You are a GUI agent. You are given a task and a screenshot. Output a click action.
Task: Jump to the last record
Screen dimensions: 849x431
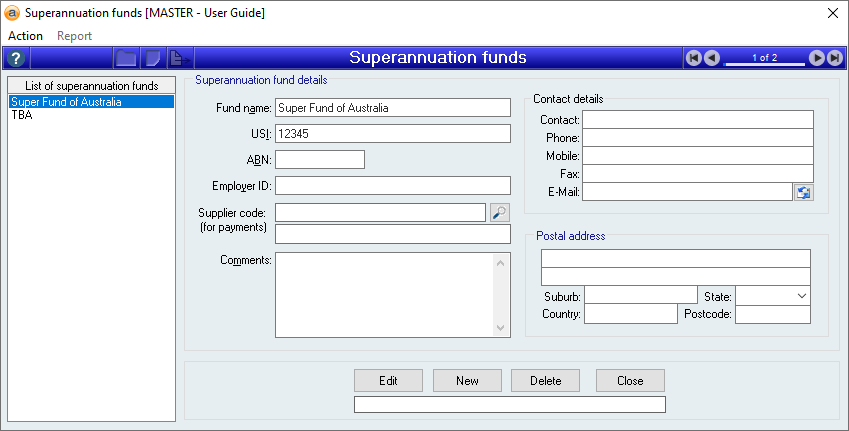[x=835, y=58]
